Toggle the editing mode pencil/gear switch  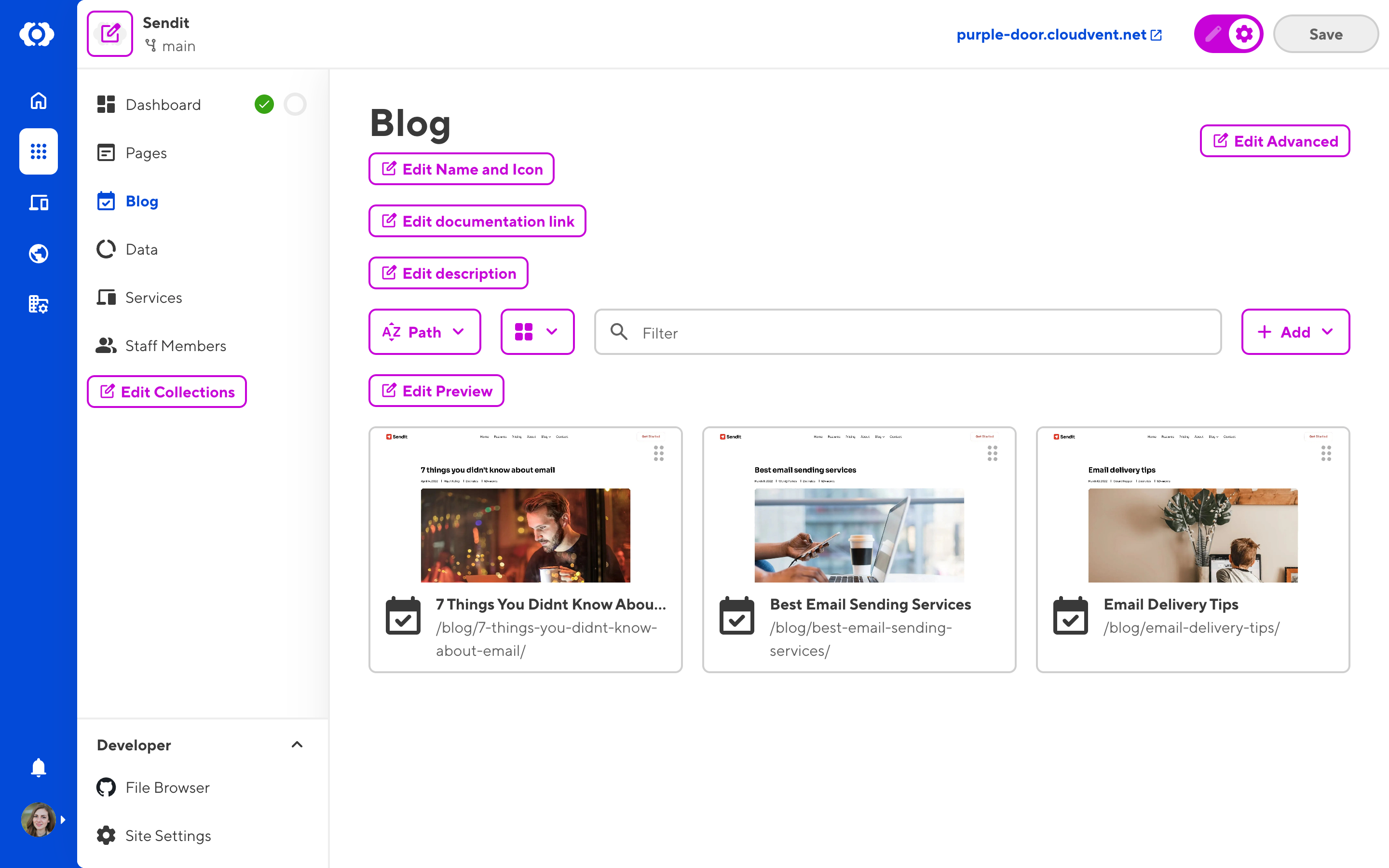1228,34
